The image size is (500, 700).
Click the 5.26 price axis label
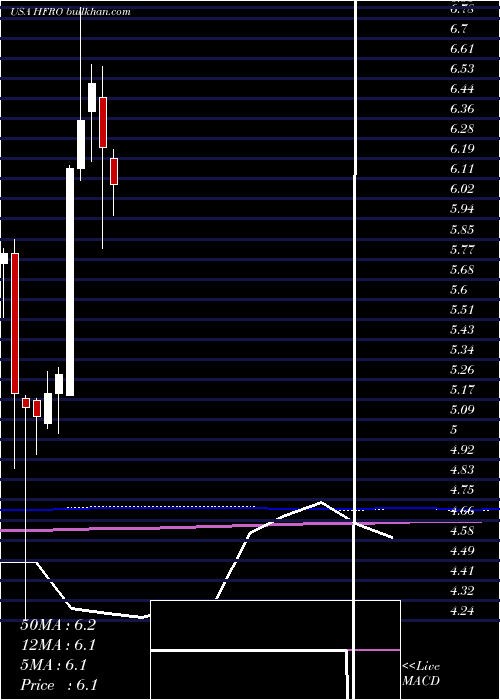(x=462, y=370)
